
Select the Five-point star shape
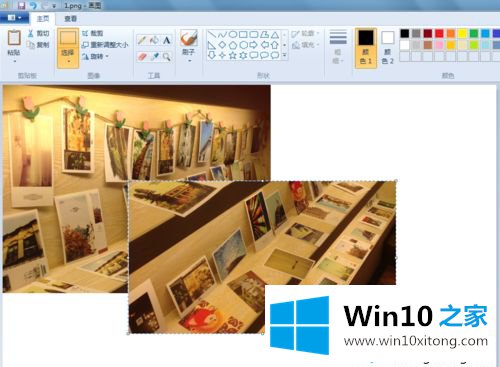pyautogui.click(x=233, y=55)
